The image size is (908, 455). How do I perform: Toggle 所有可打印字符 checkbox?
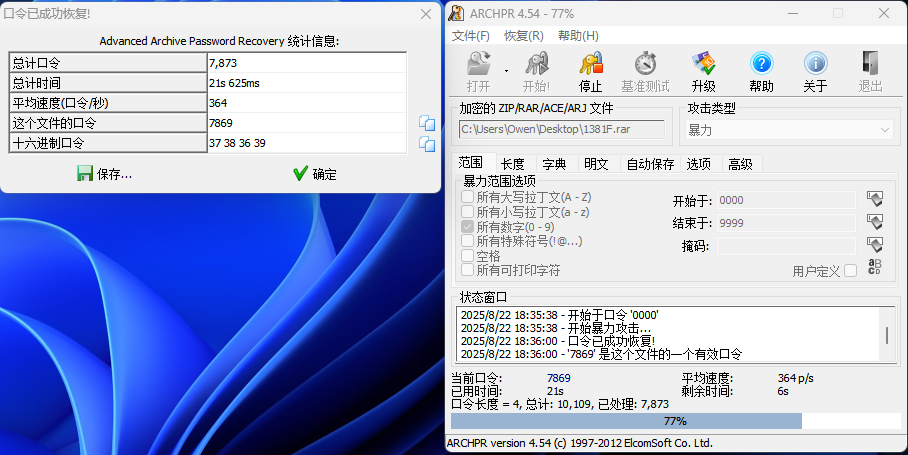pos(467,270)
